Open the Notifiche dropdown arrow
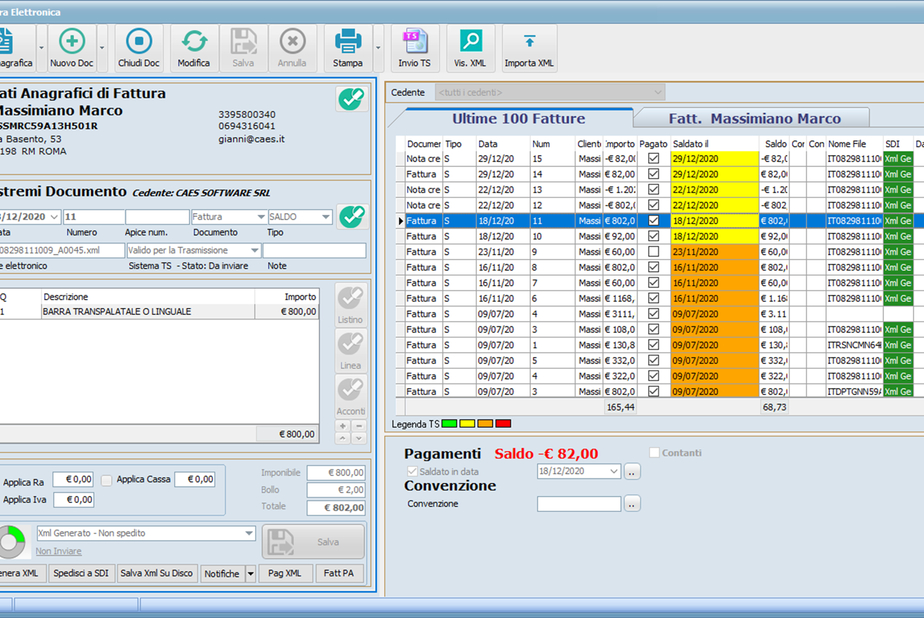The height and width of the screenshot is (618, 924). (250, 574)
